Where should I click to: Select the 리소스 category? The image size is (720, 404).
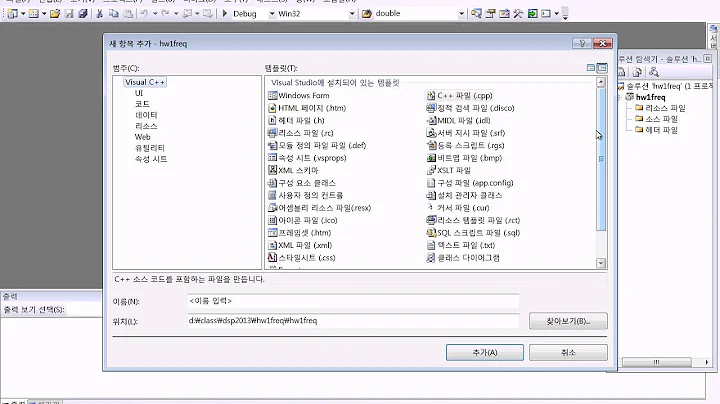pos(146,126)
